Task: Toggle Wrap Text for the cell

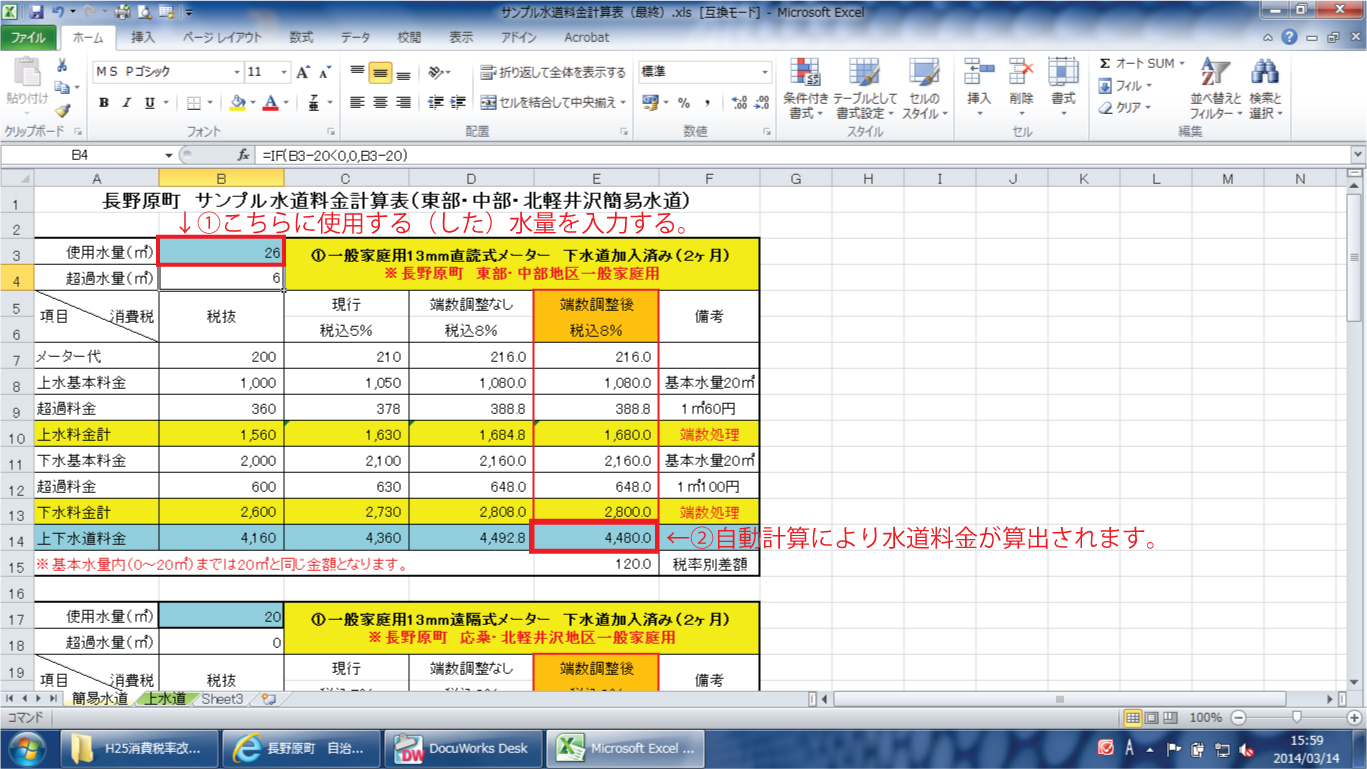Action: click(553, 73)
